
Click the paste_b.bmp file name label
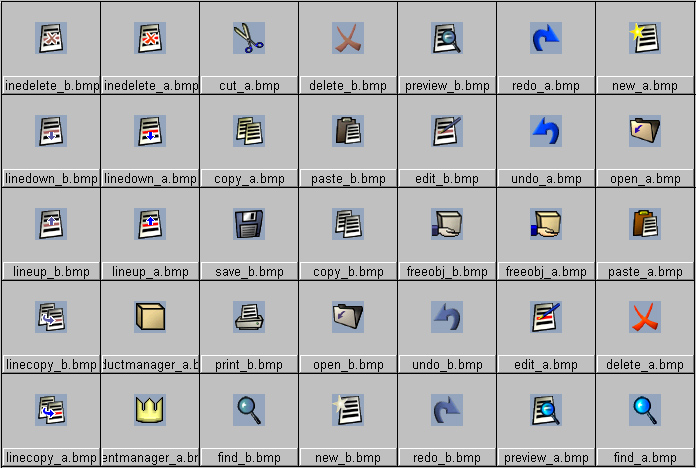(348, 178)
